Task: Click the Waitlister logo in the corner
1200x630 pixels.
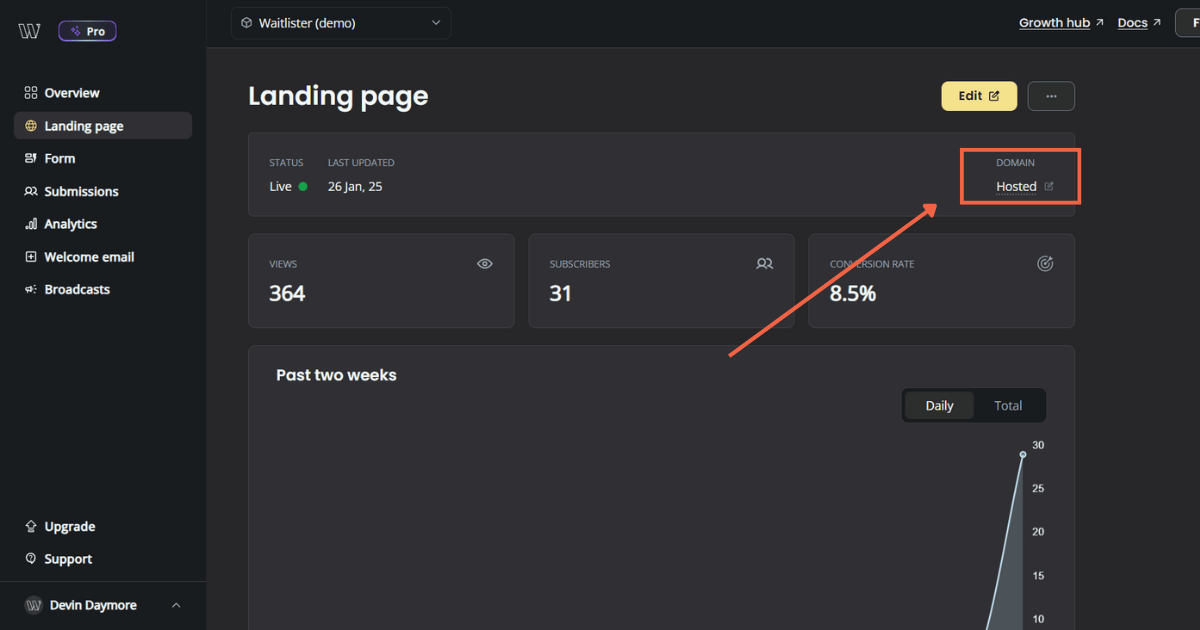Action: [28, 30]
